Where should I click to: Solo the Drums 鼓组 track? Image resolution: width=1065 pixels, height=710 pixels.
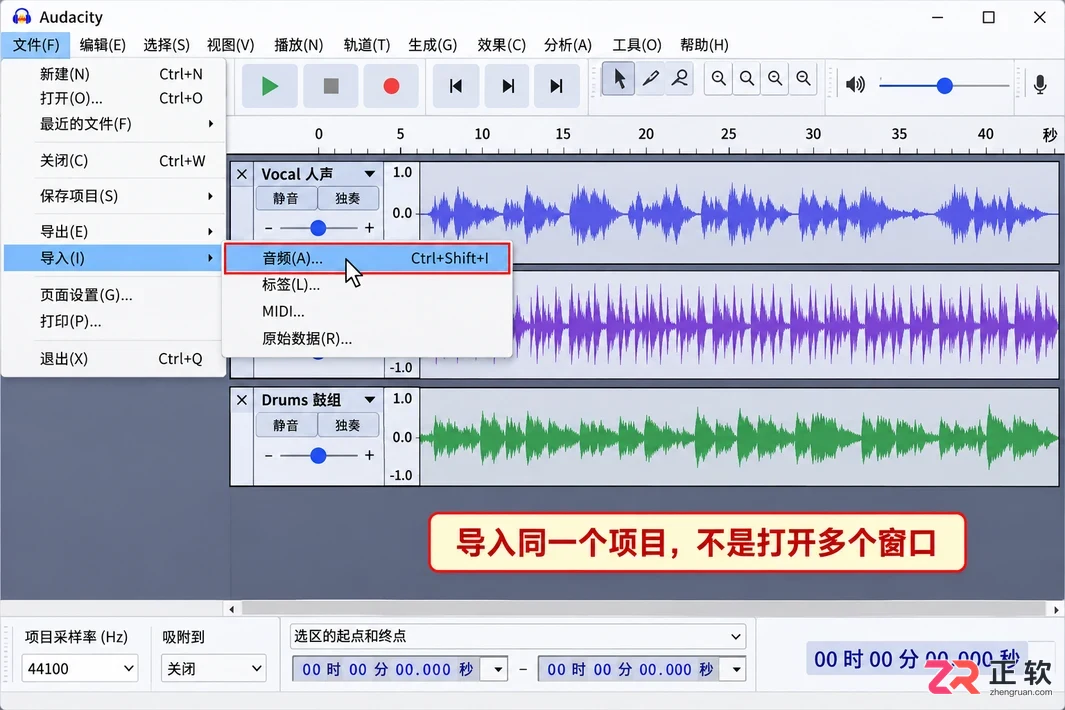348,425
